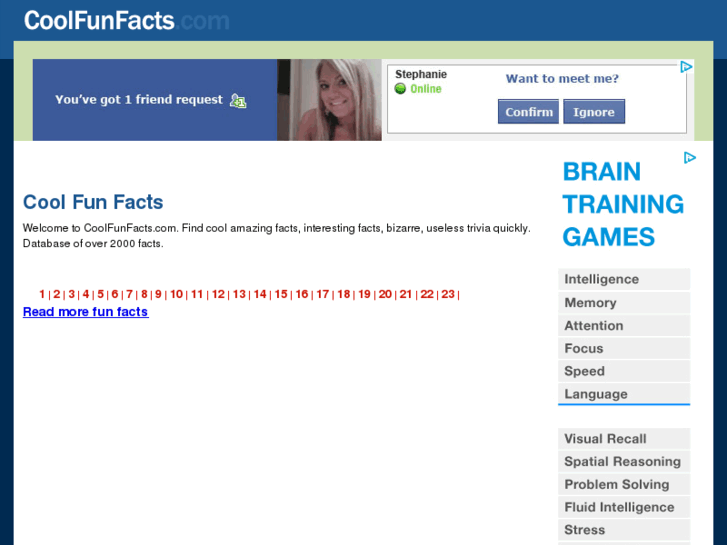Click the AdChoices icon on banner ad
This screenshot has height=545, width=727.
[x=686, y=67]
